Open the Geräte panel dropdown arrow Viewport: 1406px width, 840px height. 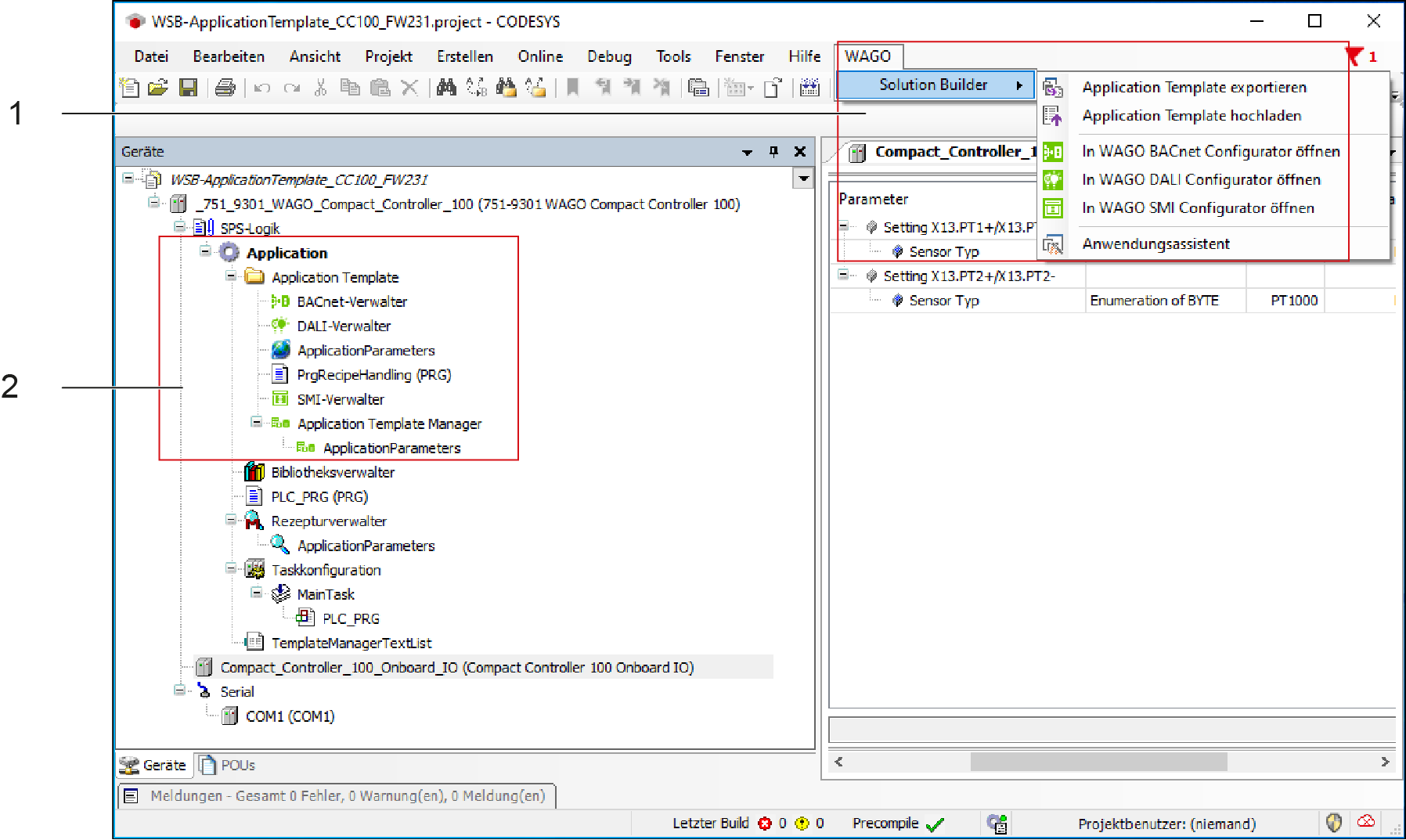tap(747, 152)
